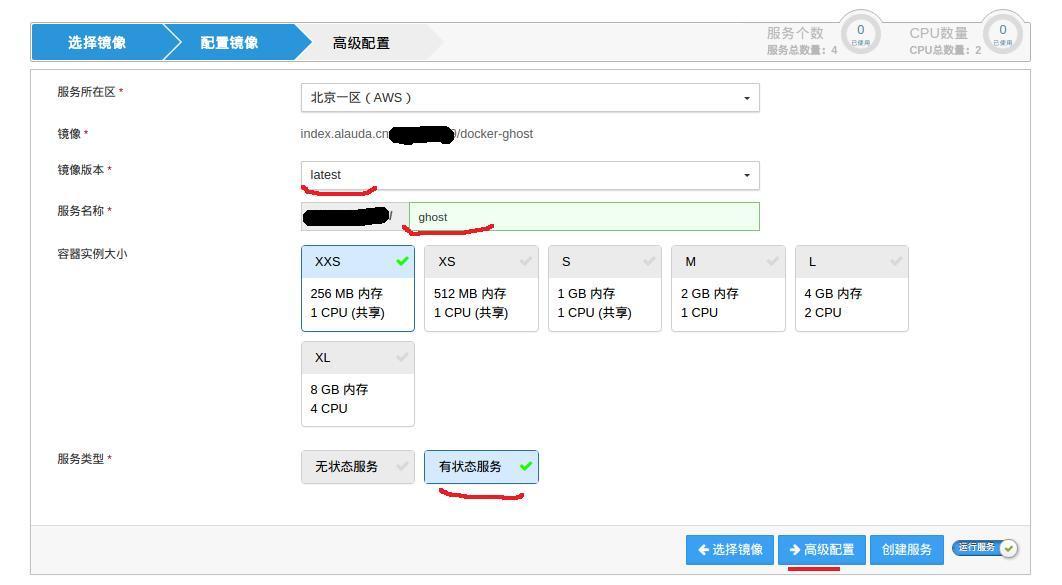
Task: Switch to the 配置镜像 step tab
Action: (x=229, y=42)
